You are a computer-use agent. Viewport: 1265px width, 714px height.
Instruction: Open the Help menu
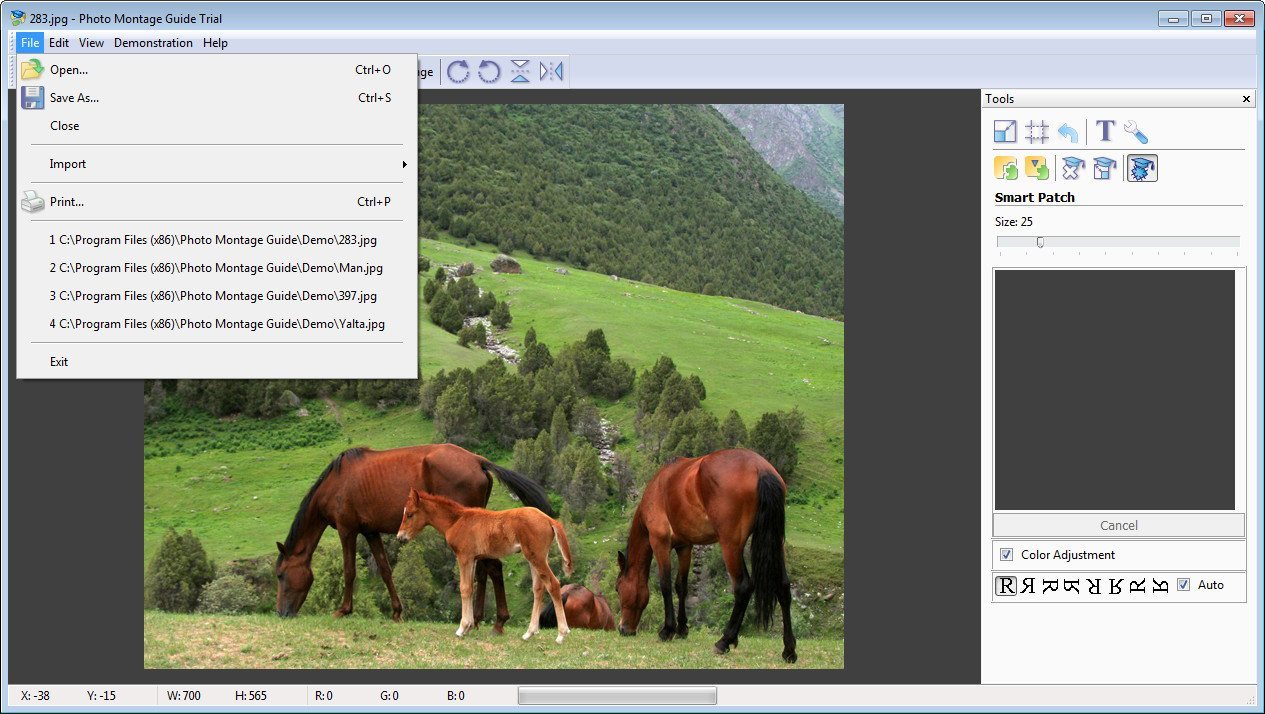(215, 43)
